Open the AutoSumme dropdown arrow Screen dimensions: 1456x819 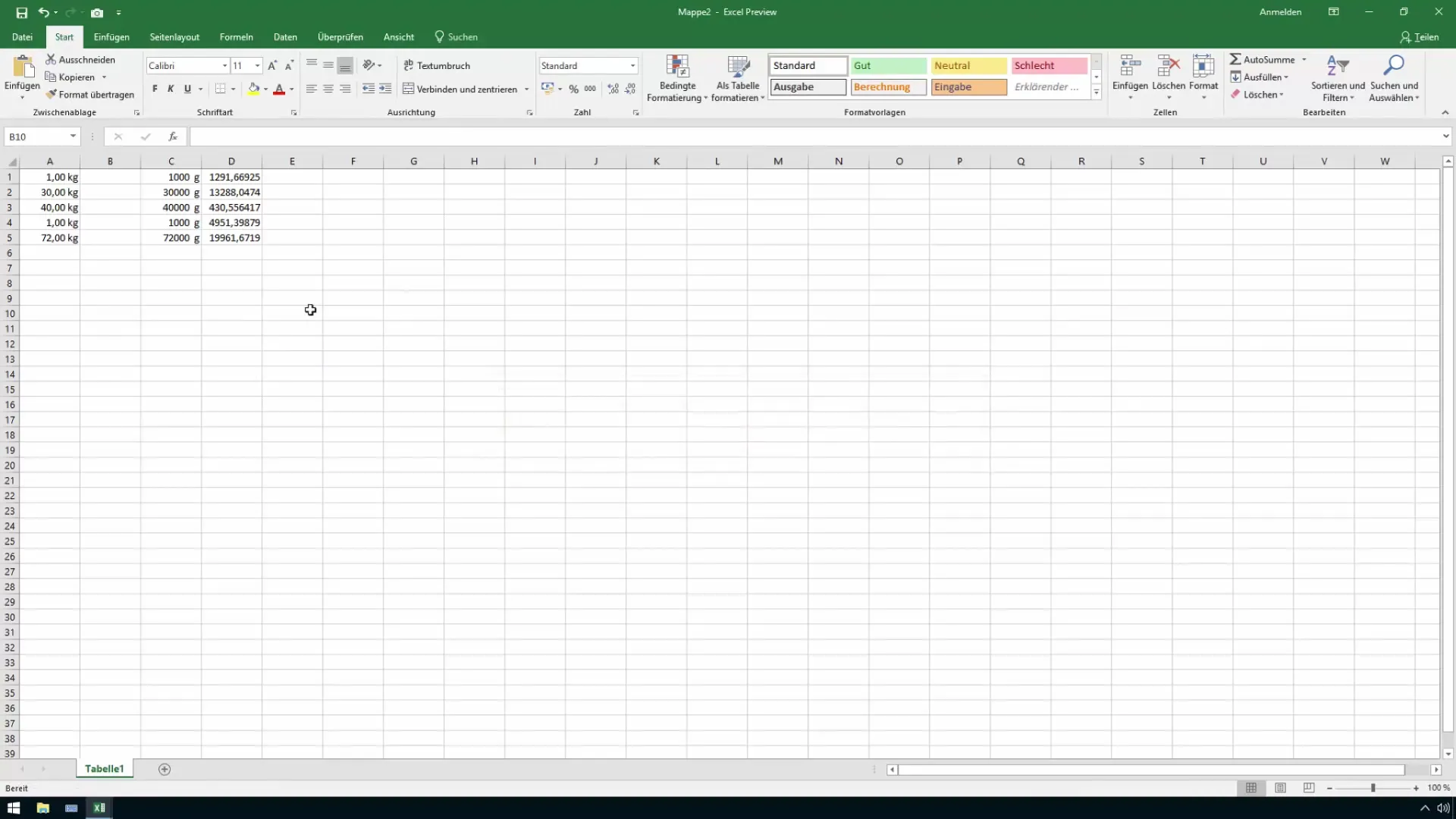tap(1304, 59)
